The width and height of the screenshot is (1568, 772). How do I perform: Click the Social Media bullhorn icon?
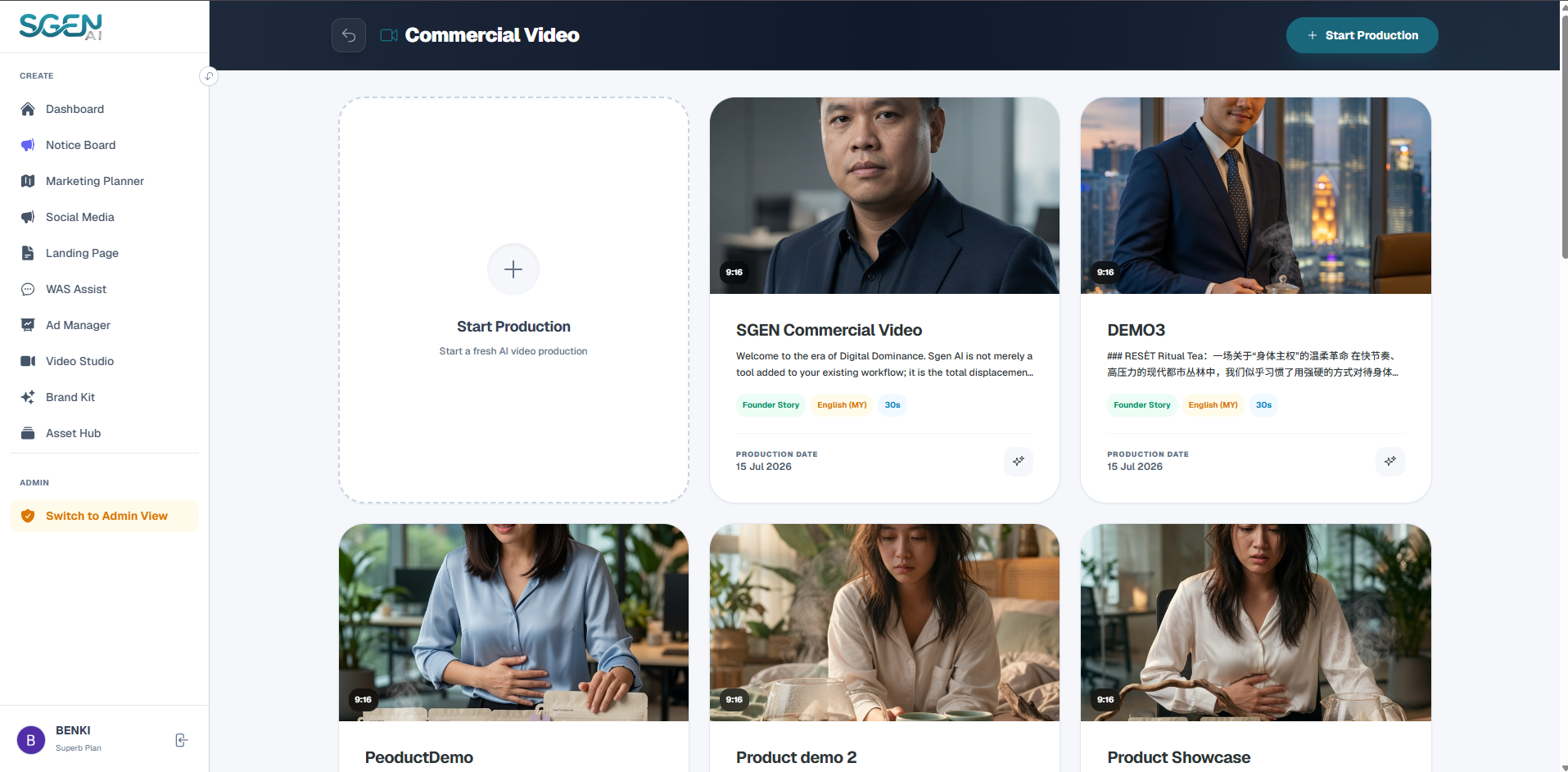(x=28, y=217)
